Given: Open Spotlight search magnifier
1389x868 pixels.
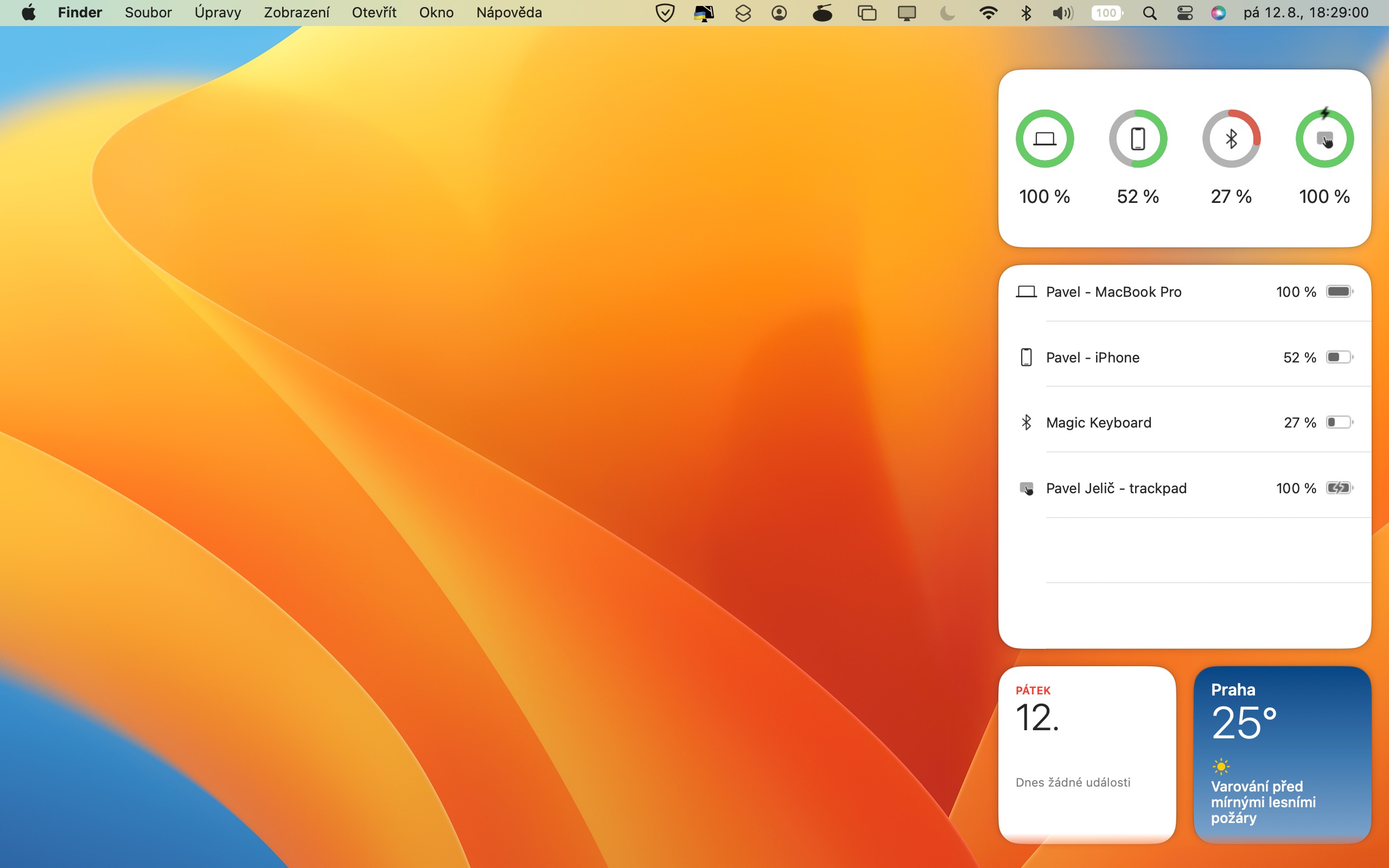Looking at the screenshot, I should (1149, 12).
